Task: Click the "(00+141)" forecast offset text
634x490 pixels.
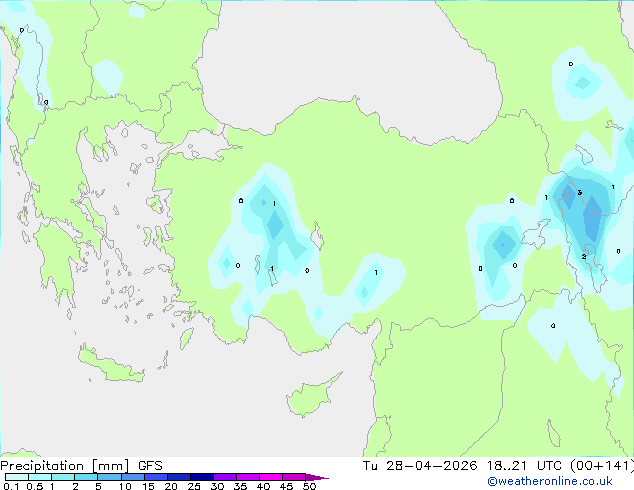Action: click(602, 466)
